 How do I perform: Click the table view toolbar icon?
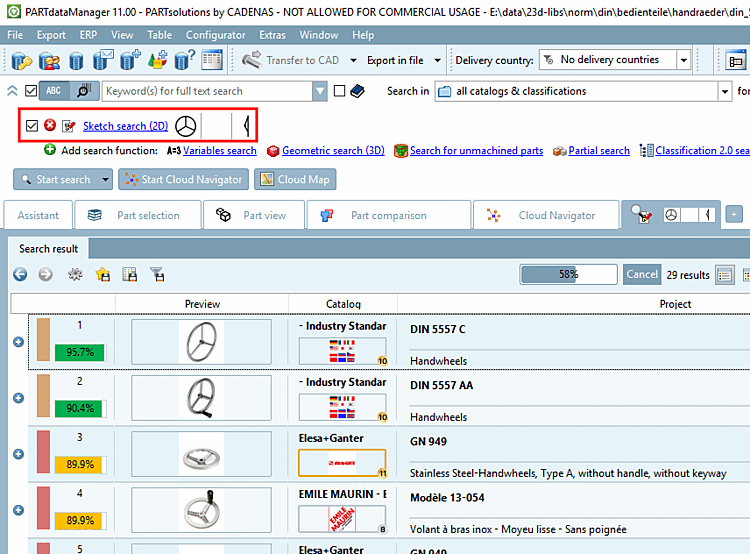212,60
